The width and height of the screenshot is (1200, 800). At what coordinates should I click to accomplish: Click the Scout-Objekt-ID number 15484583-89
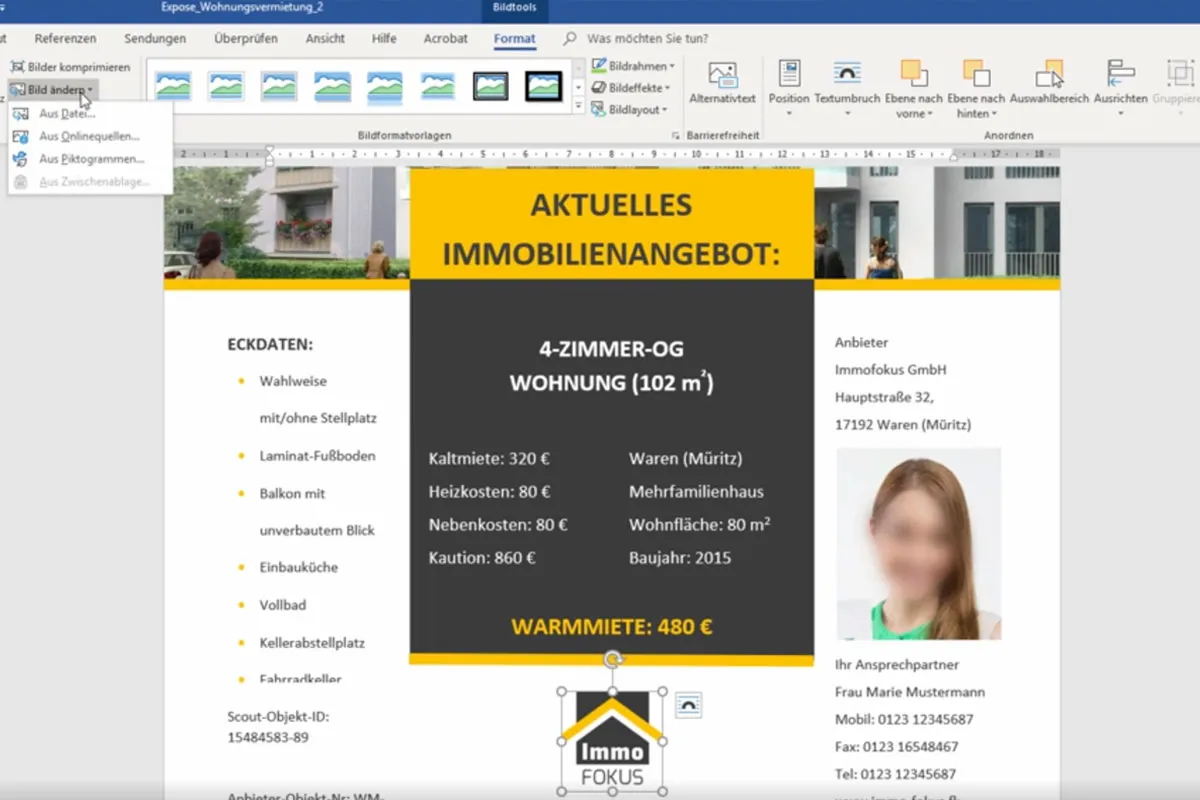pyautogui.click(x=268, y=738)
